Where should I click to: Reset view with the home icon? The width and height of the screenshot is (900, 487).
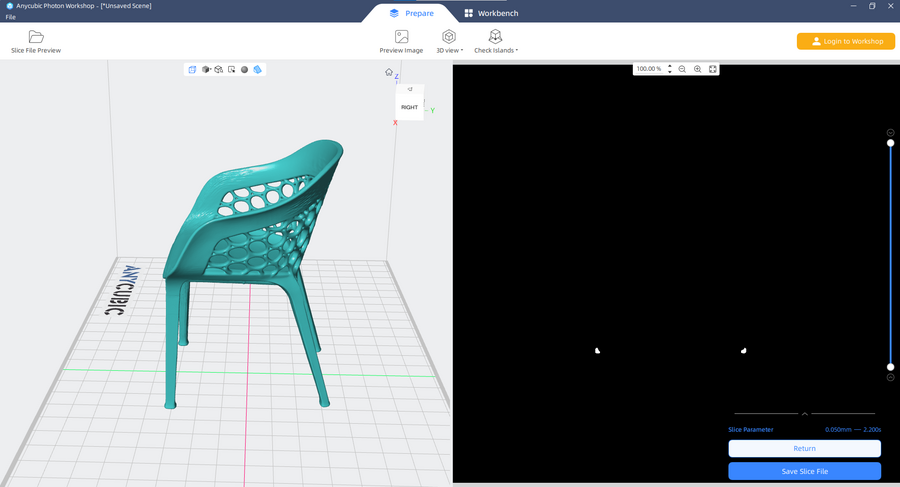click(x=389, y=72)
